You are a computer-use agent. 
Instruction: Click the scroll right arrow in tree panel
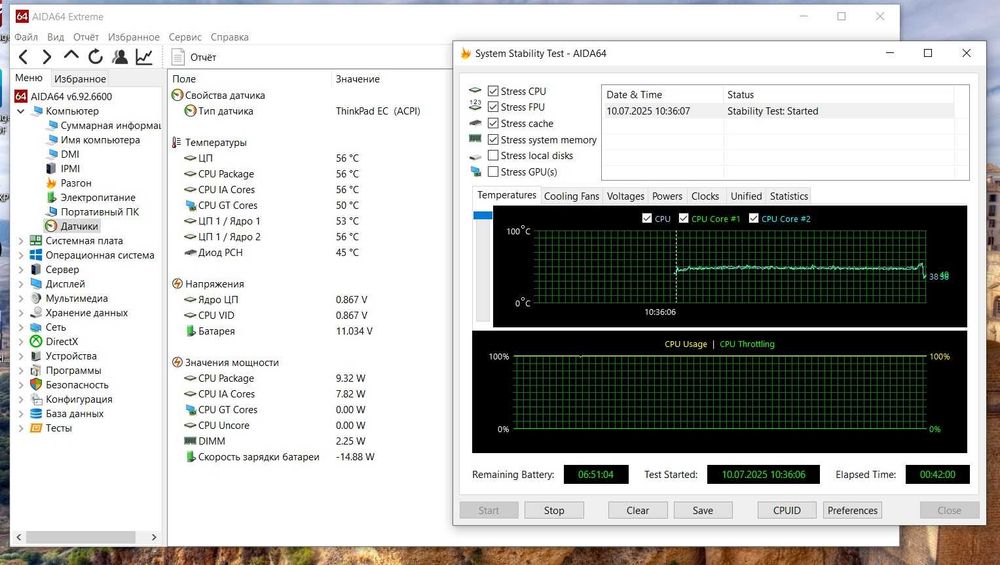coord(154,537)
